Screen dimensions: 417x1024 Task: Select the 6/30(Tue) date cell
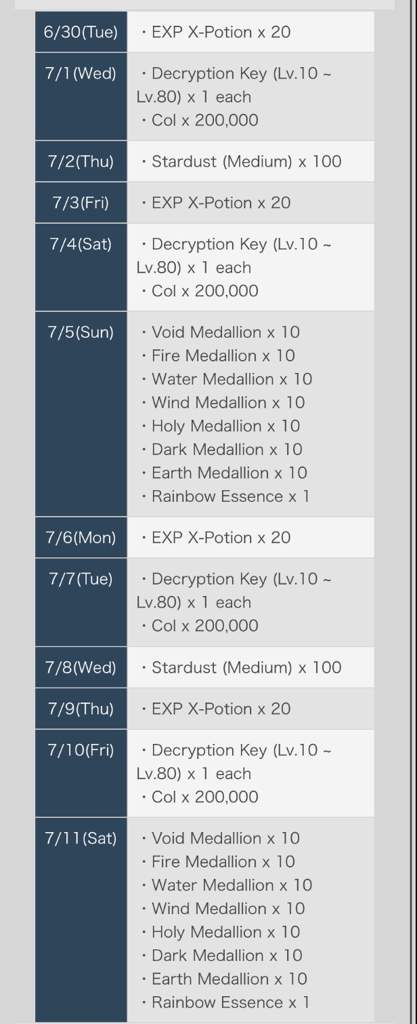[x=81, y=31]
